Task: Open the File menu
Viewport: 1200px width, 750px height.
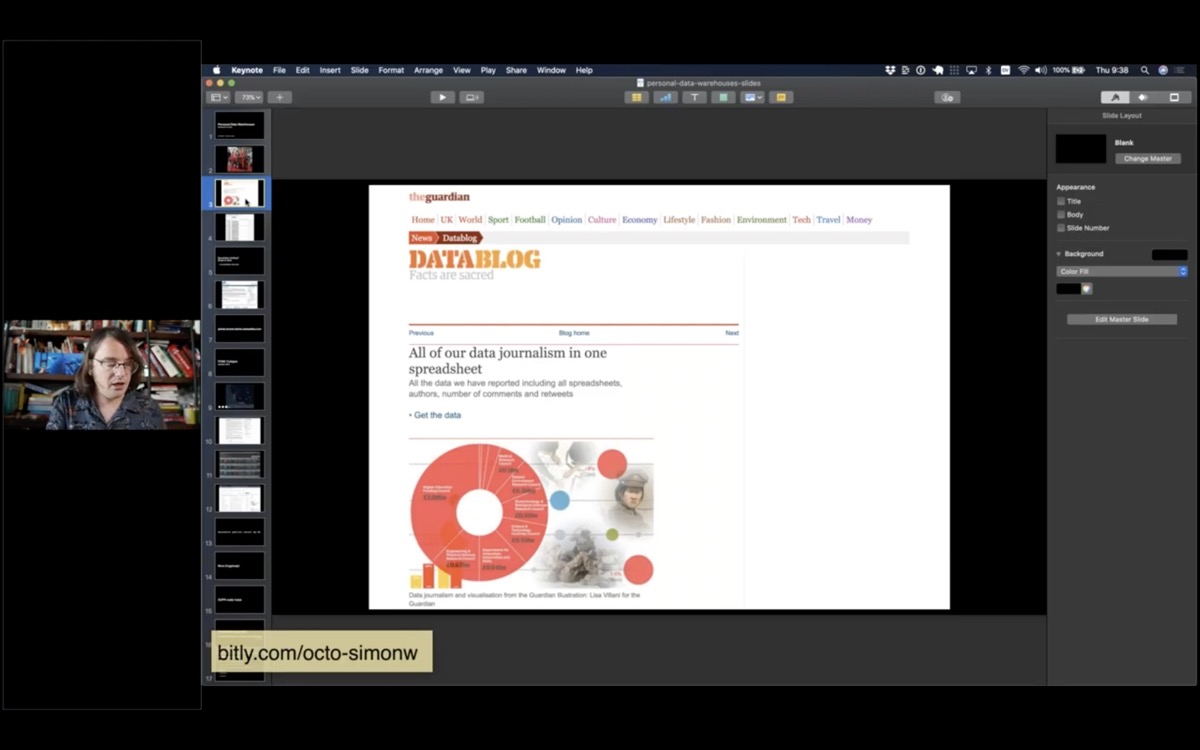Action: coord(279,70)
